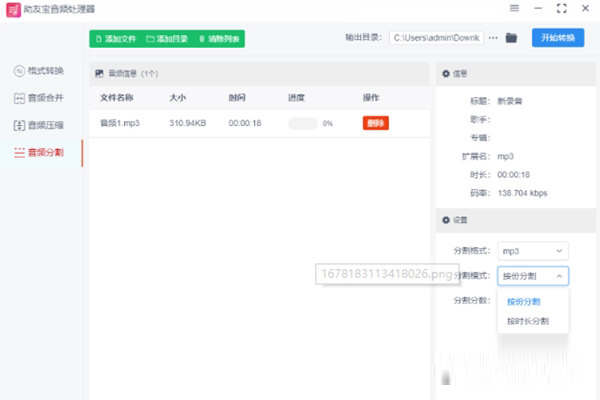Click the app logo in title bar
Screen dimensions: 600x400
click(x=13, y=9)
